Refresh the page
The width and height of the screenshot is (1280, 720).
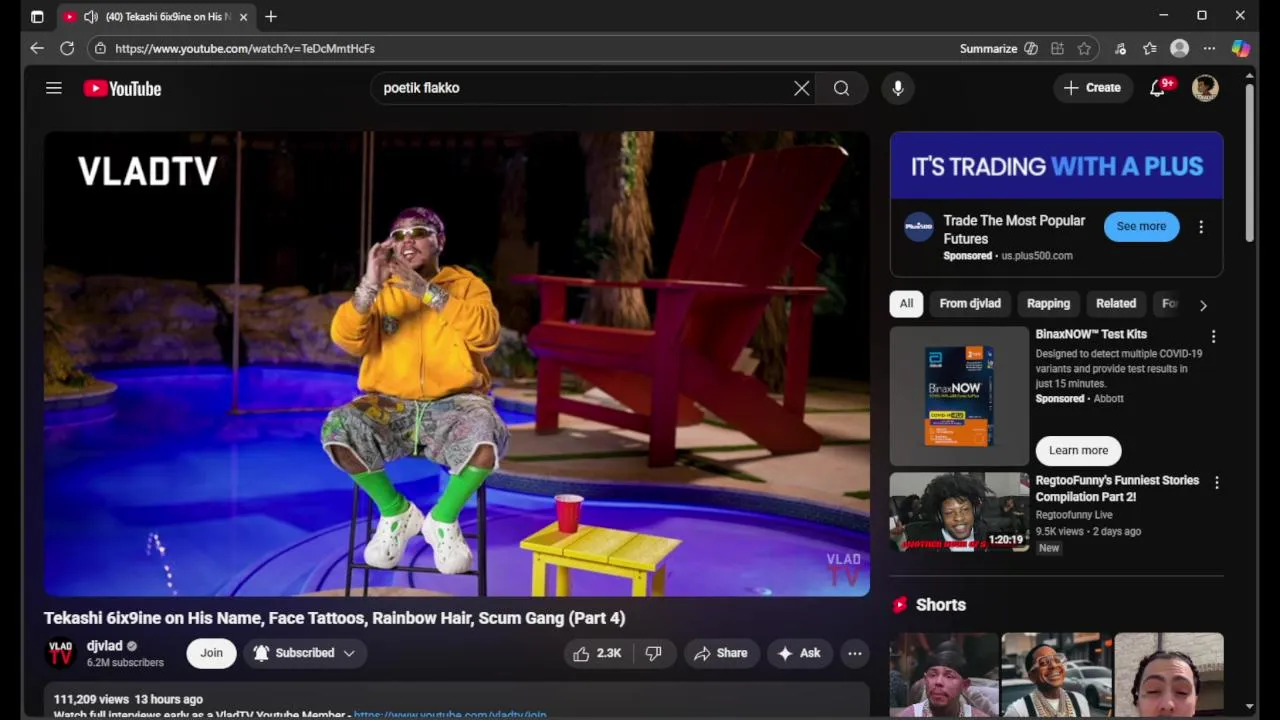point(67,48)
